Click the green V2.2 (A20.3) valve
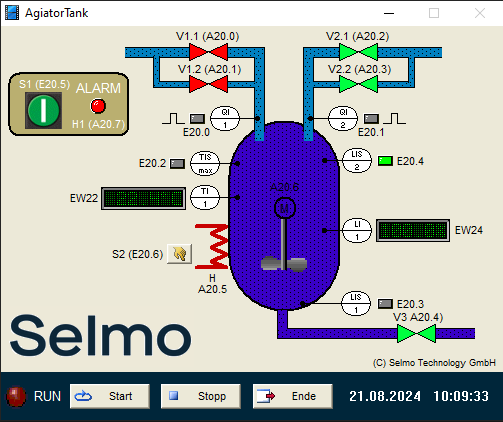The height and width of the screenshot is (422, 503). point(358,84)
